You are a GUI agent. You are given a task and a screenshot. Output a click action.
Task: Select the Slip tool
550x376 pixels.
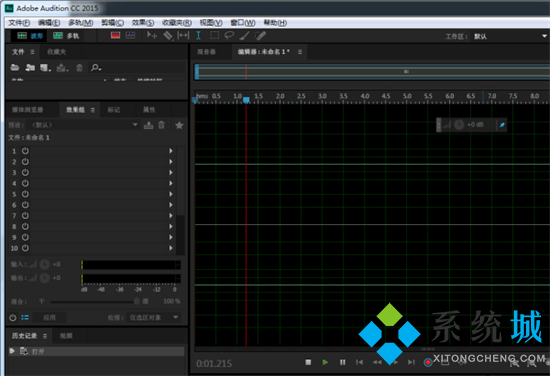click(x=183, y=35)
